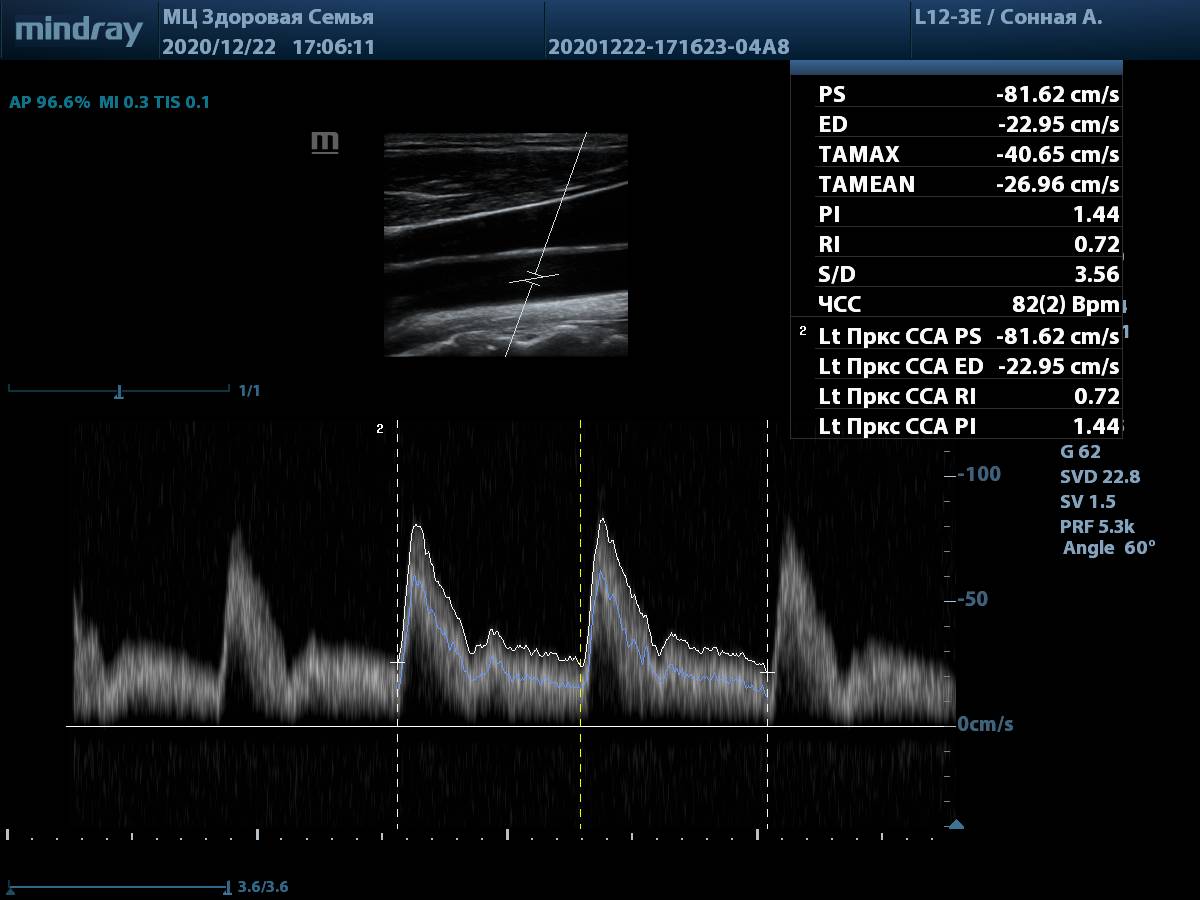Click the handle on the 3.6/3.6 cine bar
1200x900 pixels.
coord(229,887)
